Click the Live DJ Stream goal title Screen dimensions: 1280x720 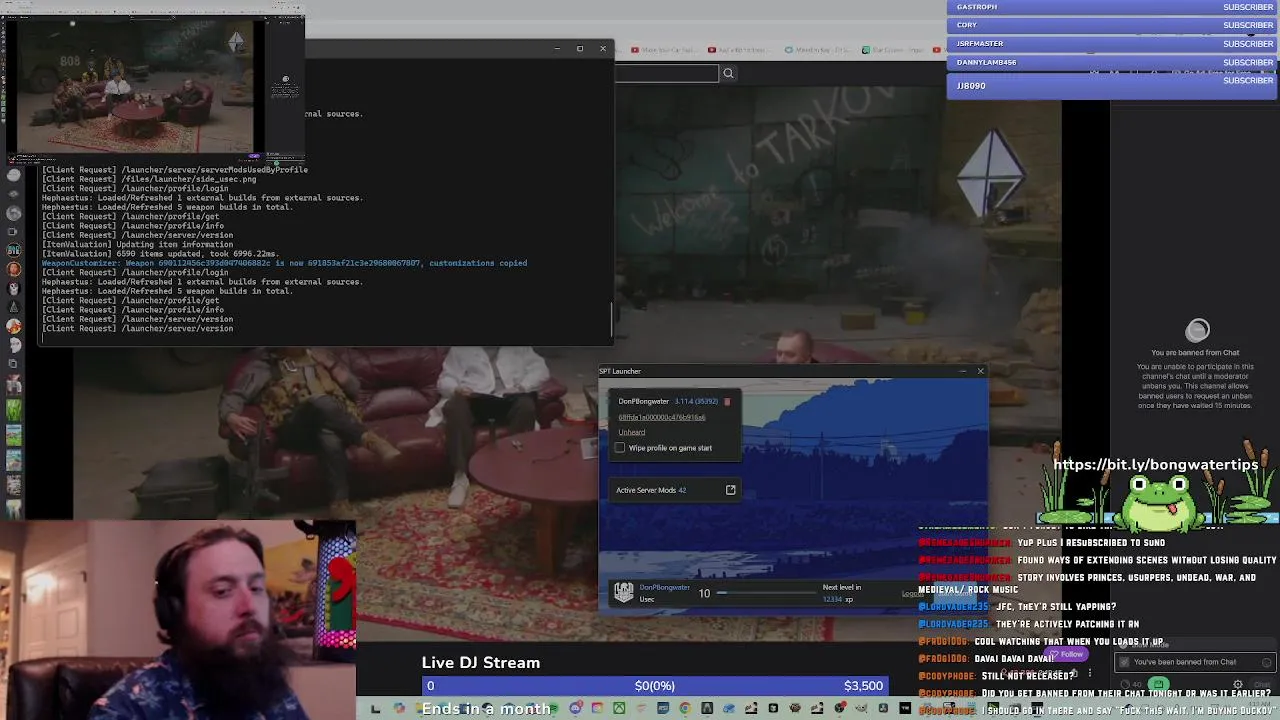tap(481, 663)
